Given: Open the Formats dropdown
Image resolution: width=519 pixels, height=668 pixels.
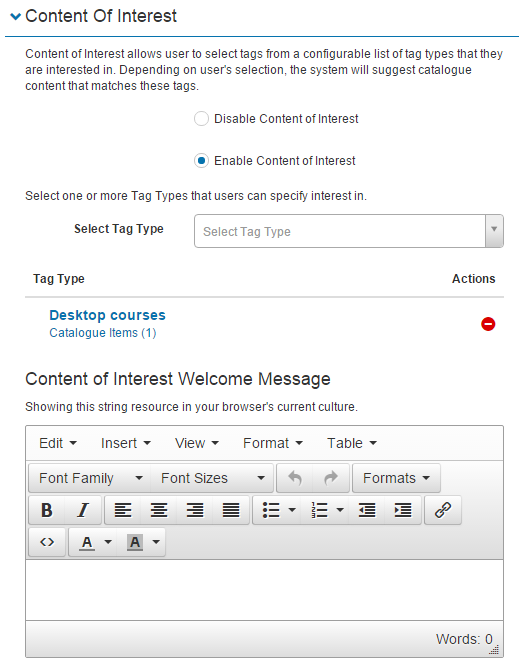Looking at the screenshot, I should pos(396,478).
